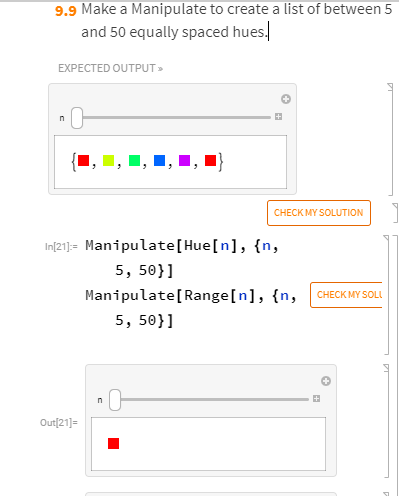
Task: Click the plus icon in expected output Manipulate
Action: click(286, 99)
